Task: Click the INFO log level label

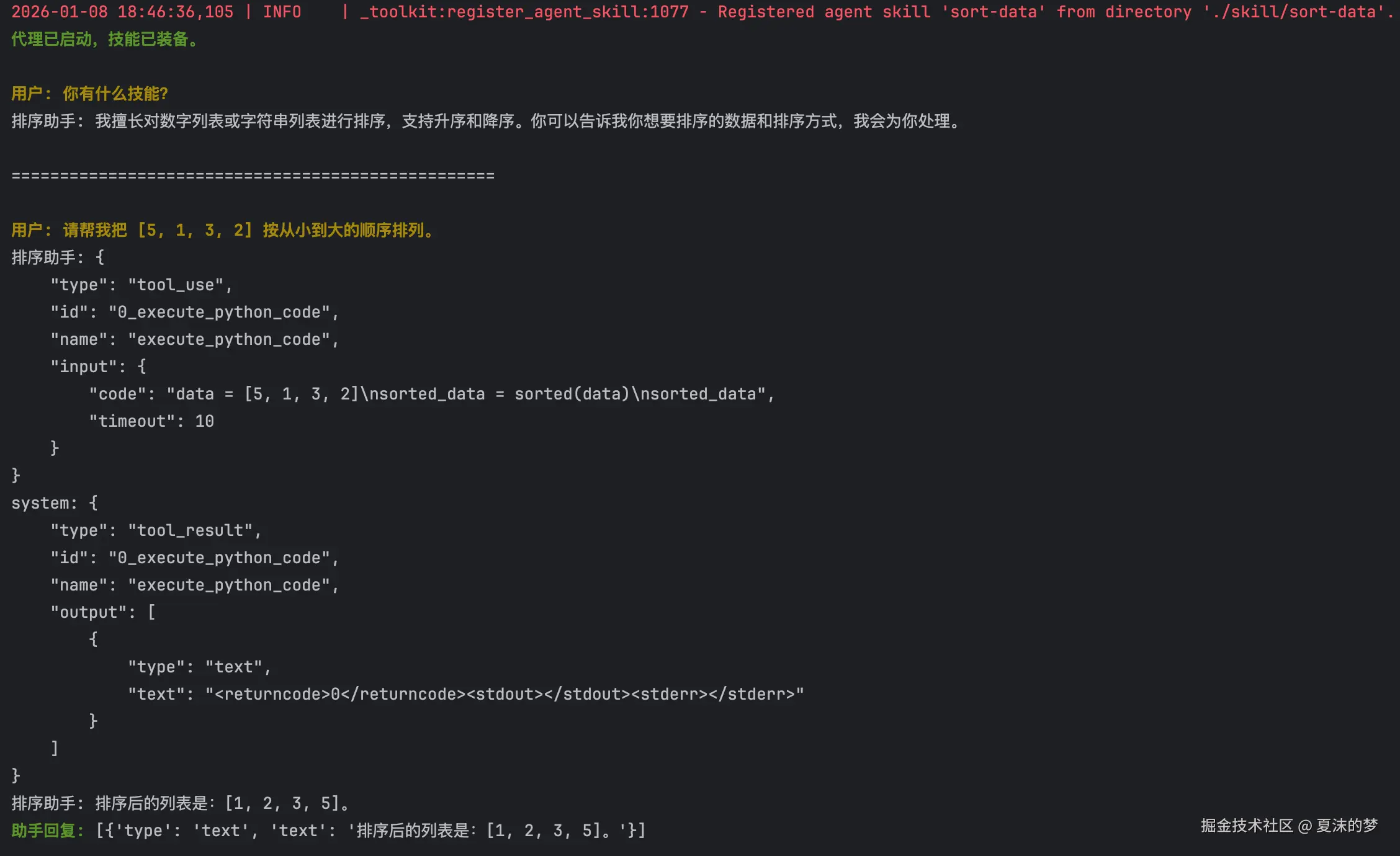Action: pyautogui.click(x=282, y=12)
